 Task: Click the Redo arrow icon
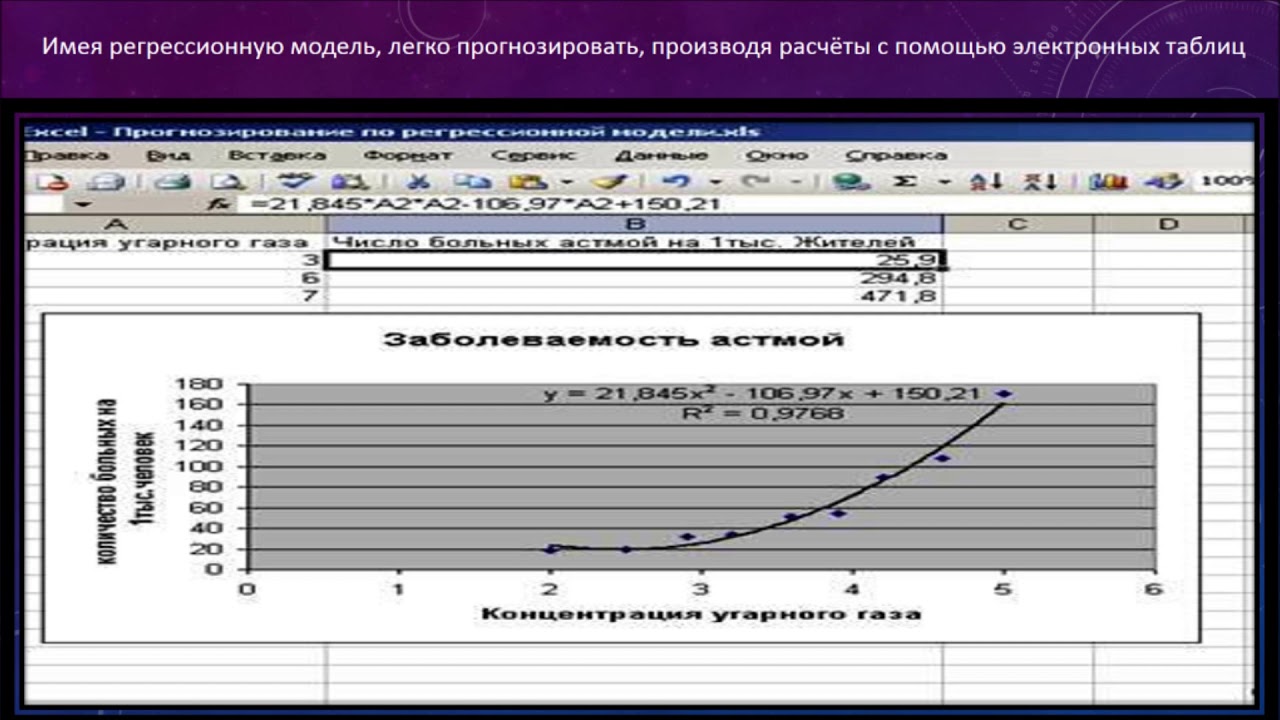[x=757, y=182]
